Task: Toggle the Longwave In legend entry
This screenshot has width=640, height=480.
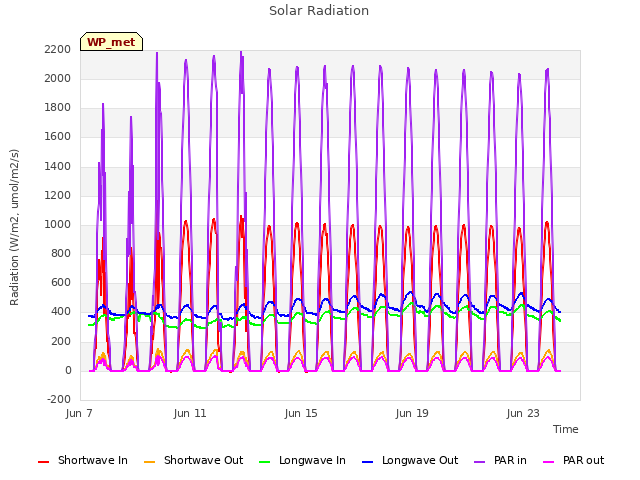Action: 302,460
